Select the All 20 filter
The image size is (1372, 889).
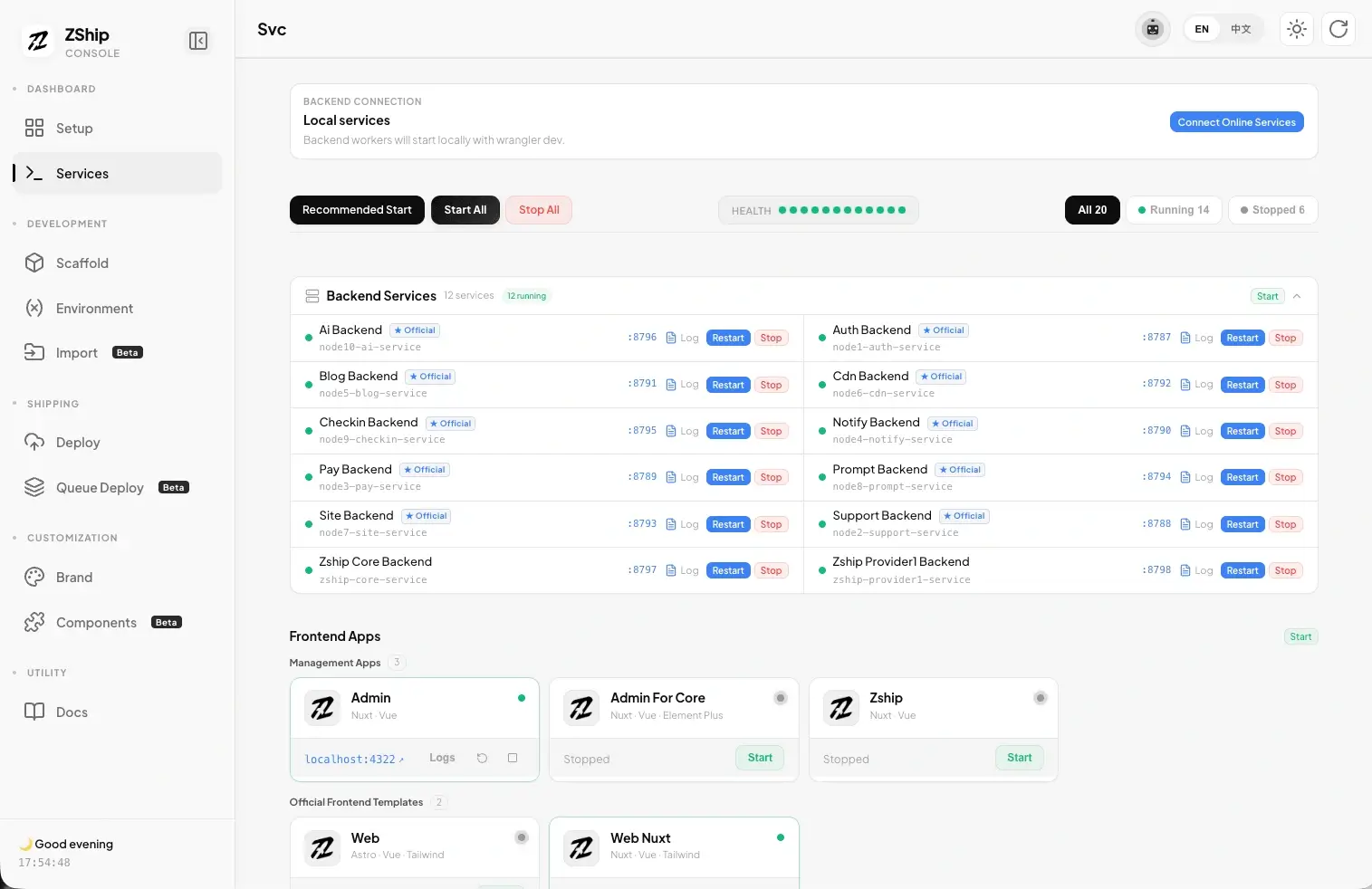[x=1092, y=210]
